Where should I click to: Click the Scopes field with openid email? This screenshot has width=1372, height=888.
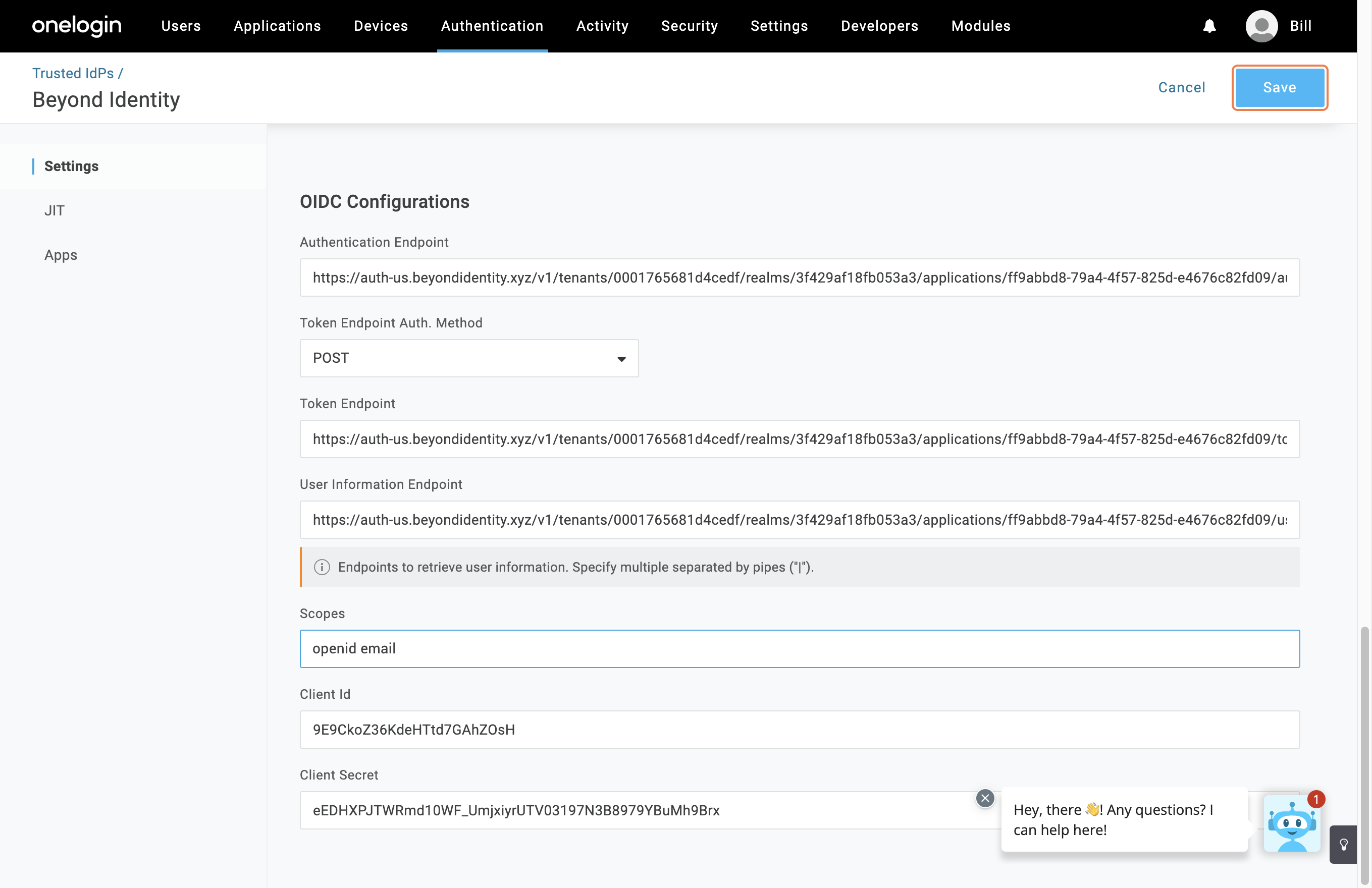point(800,649)
